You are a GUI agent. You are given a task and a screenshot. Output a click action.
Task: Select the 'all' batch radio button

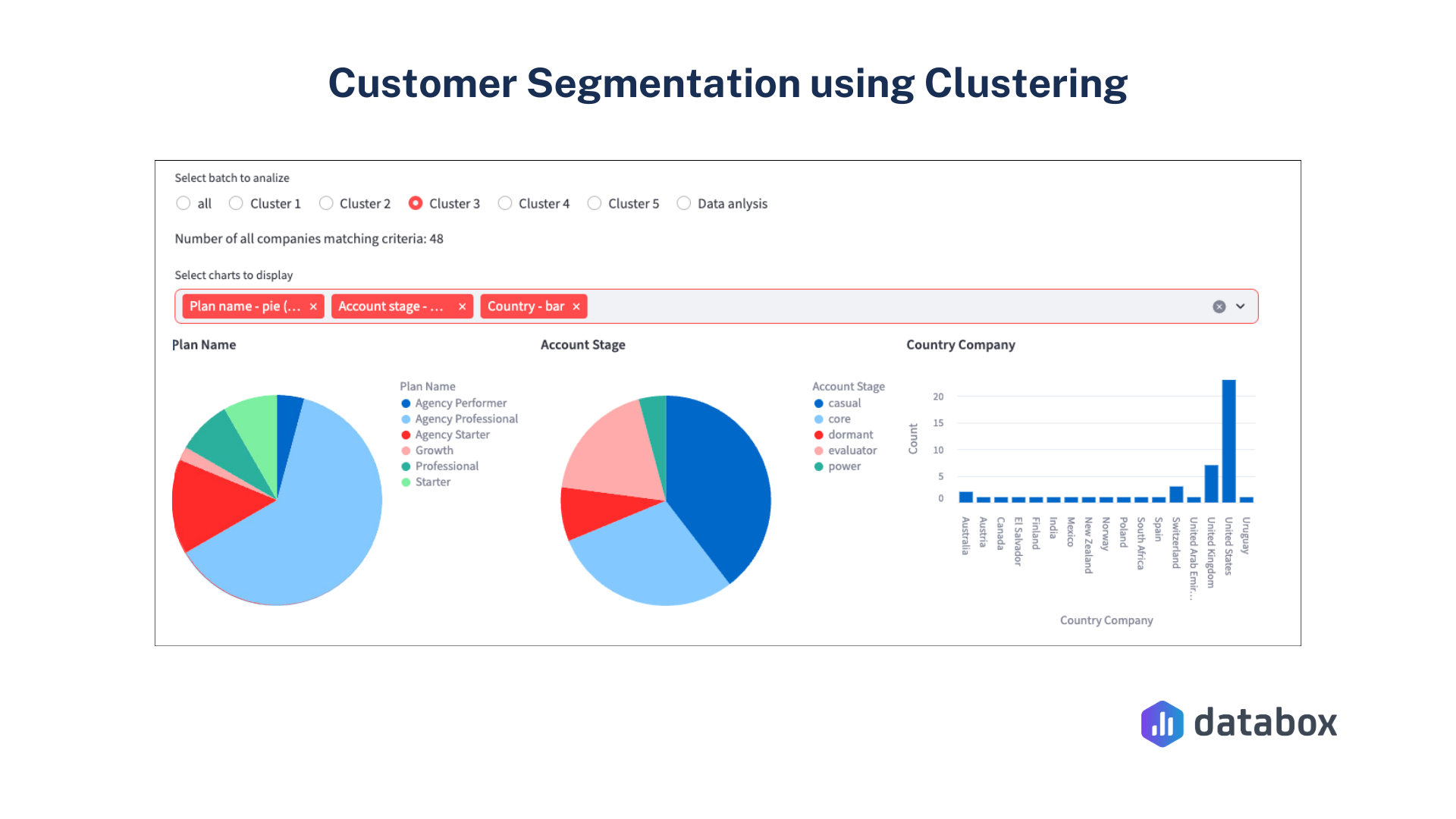pos(183,203)
